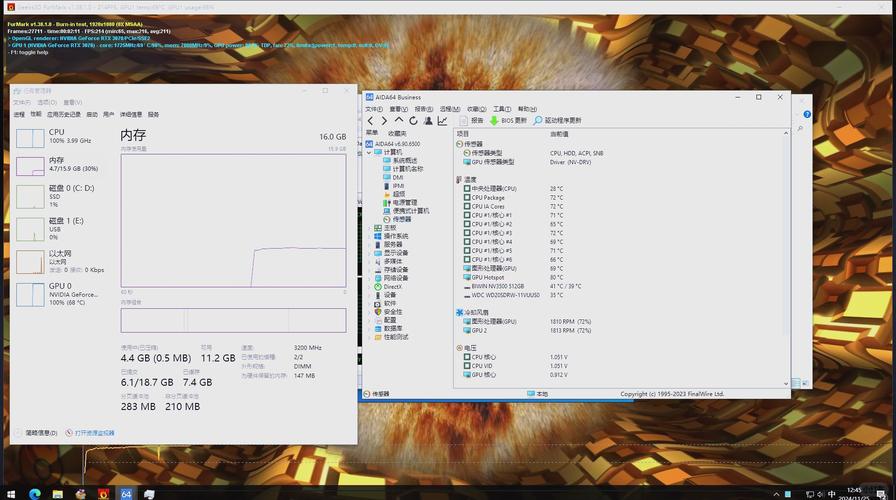This screenshot has width=896, height=500.
Task: Select the CPU performance graph thumbnail
Action: pyautogui.click(x=30, y=137)
